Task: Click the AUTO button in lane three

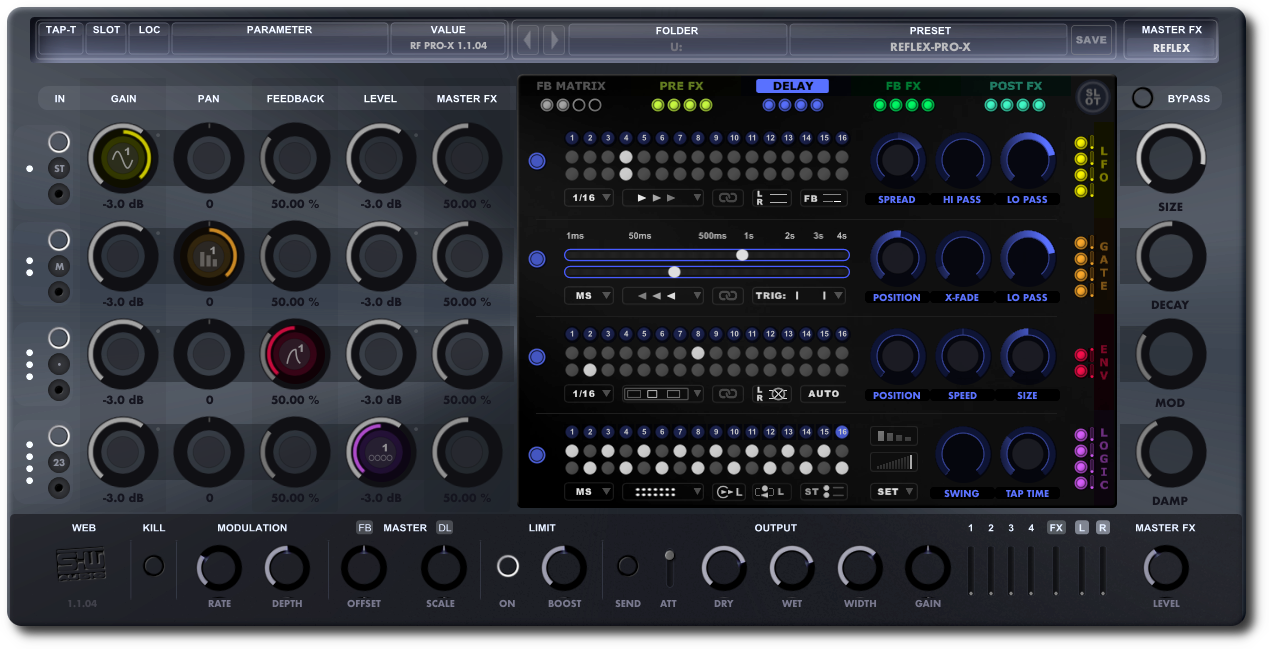Action: click(x=823, y=393)
